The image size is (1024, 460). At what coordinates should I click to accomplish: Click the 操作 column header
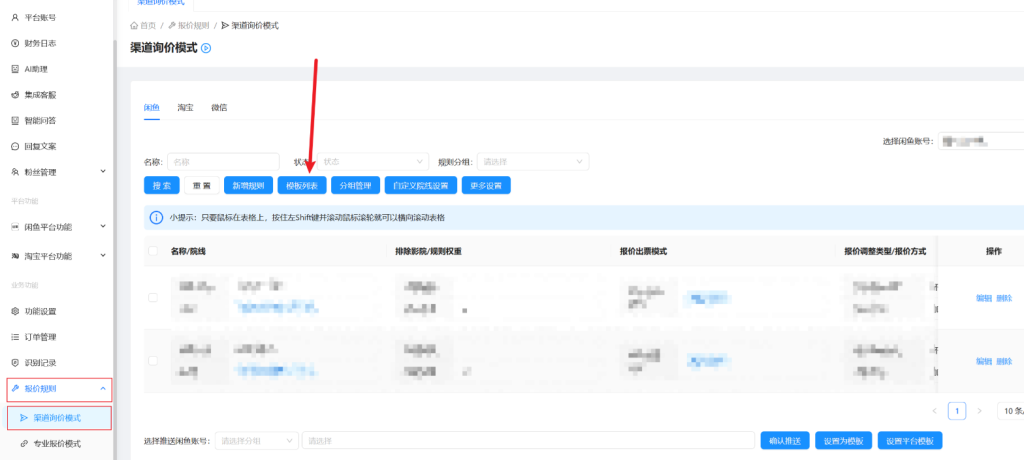(994, 251)
